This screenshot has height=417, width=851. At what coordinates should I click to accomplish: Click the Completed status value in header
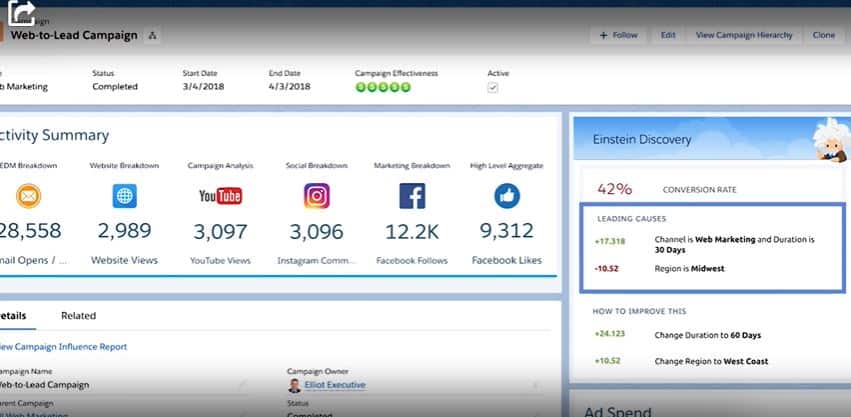coord(115,87)
